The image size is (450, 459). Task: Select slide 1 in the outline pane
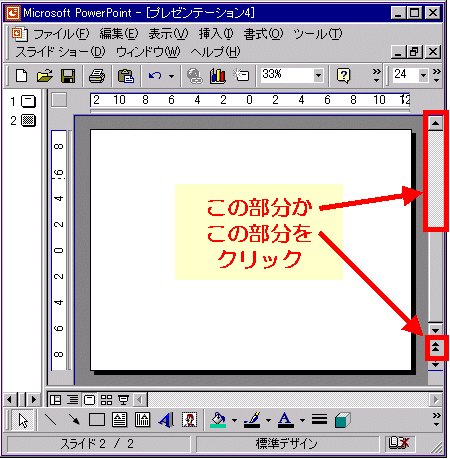23,101
